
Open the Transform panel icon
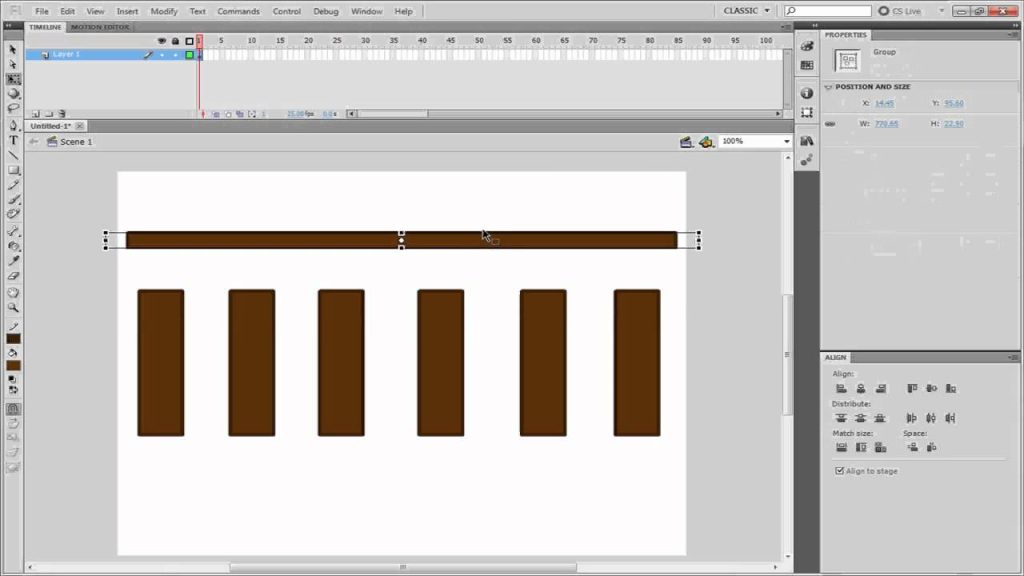click(807, 112)
